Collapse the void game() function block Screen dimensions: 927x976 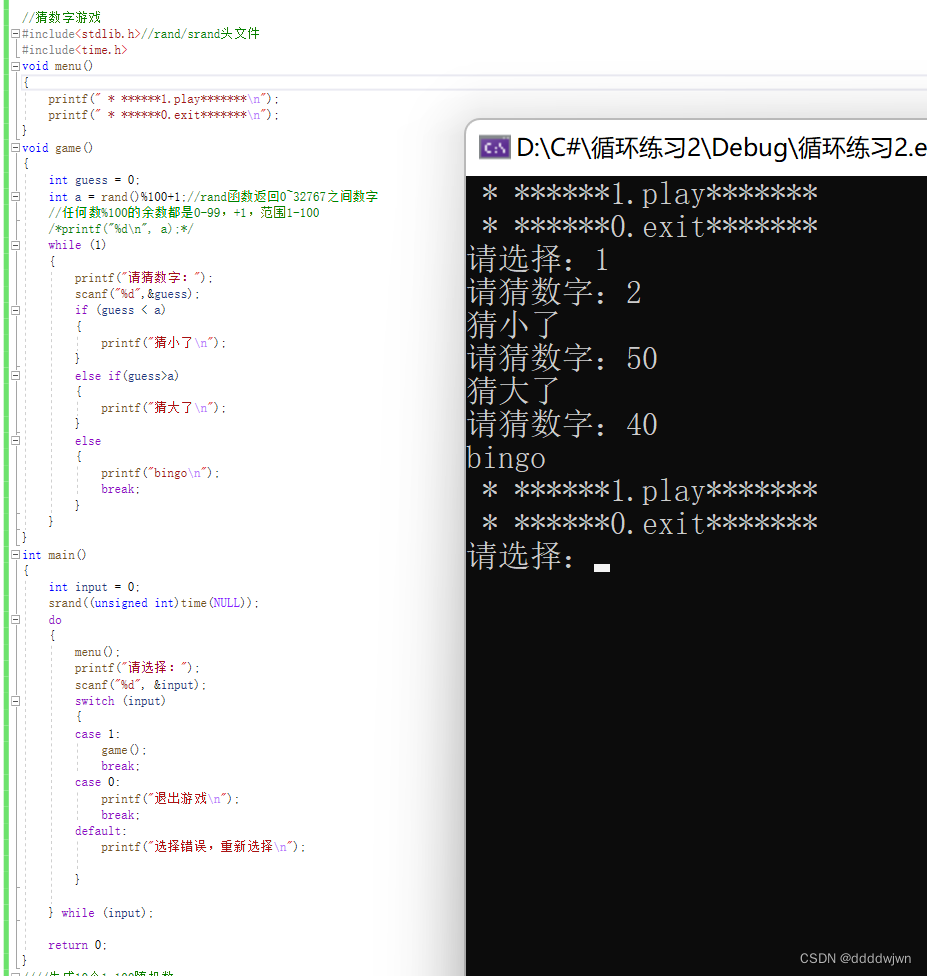point(14,147)
